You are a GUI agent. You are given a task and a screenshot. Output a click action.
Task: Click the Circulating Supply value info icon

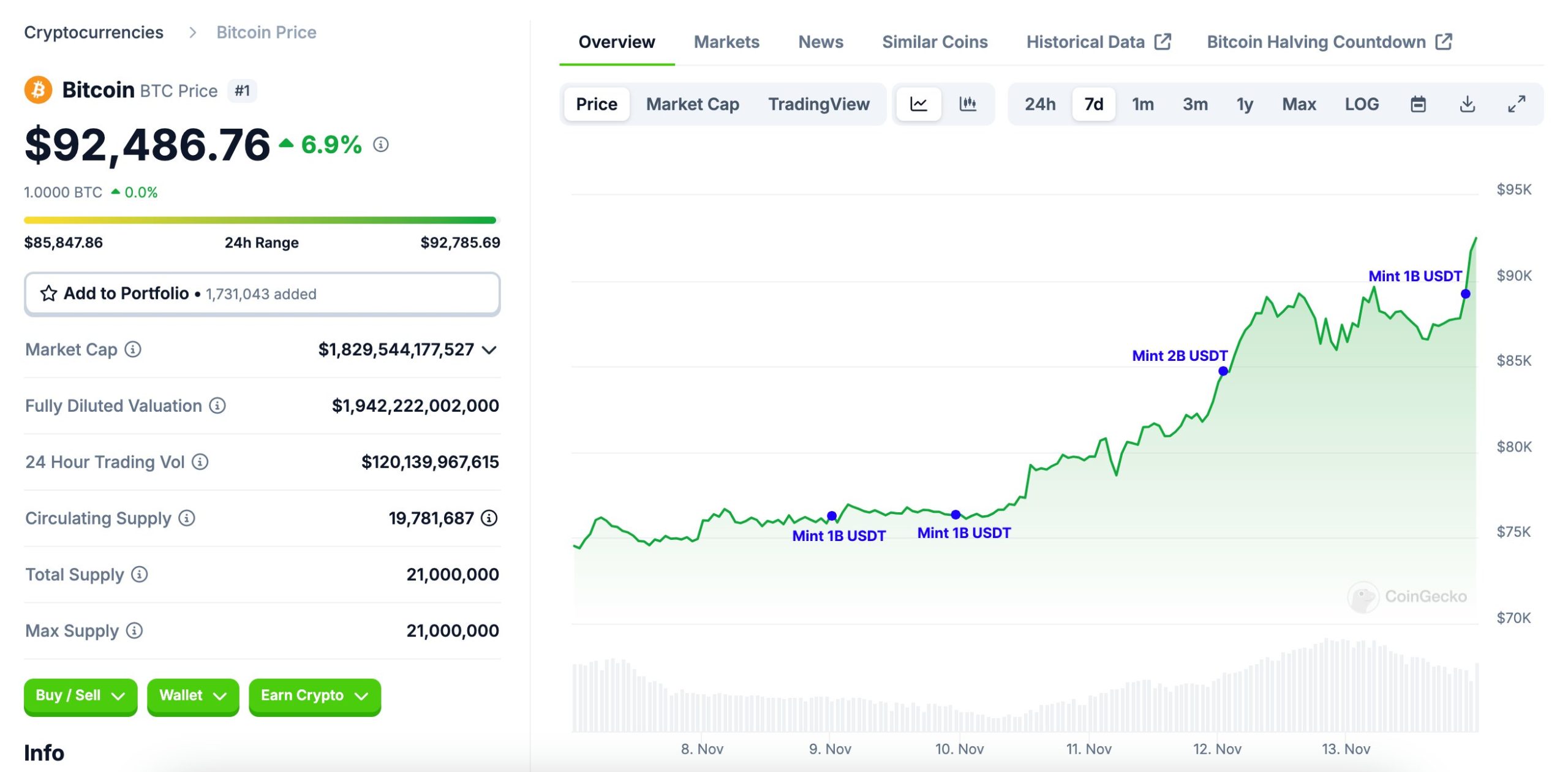coord(489,518)
